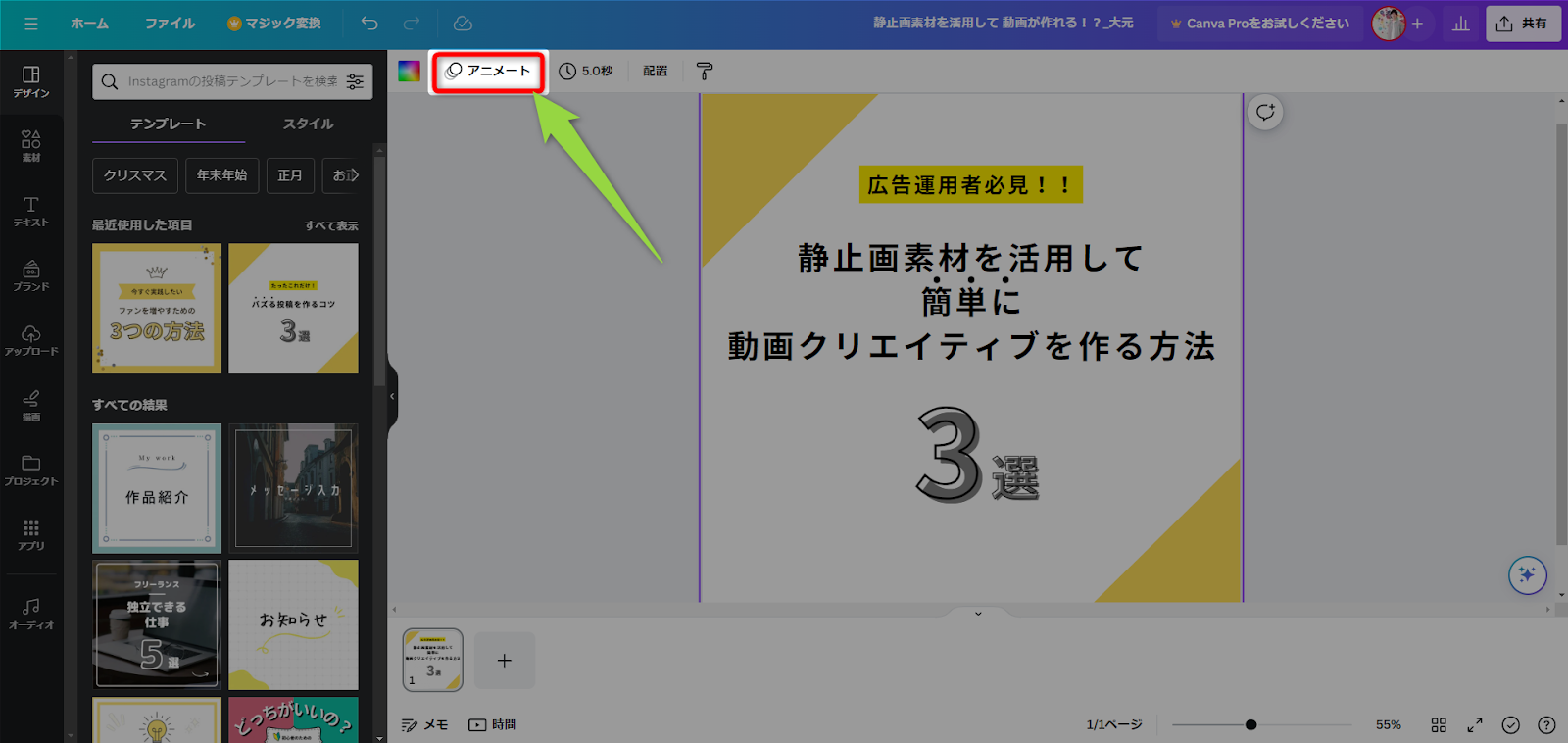Select the お知らせ template

point(293,624)
